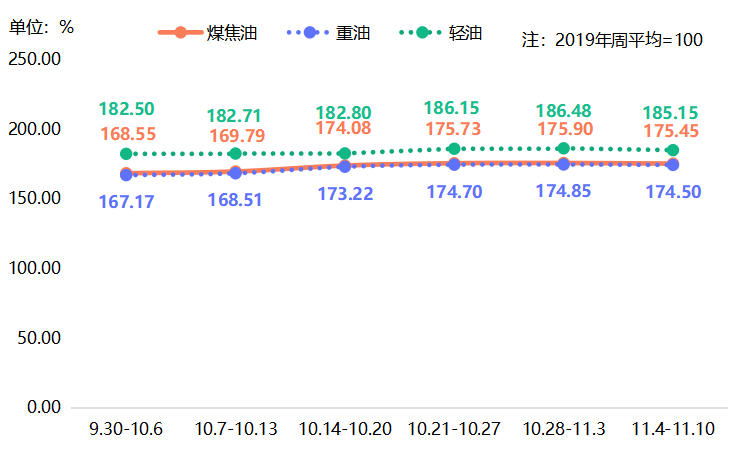Click the x-axis label 11.4-11.10
Screen dimensions: 737x449
[673, 429]
